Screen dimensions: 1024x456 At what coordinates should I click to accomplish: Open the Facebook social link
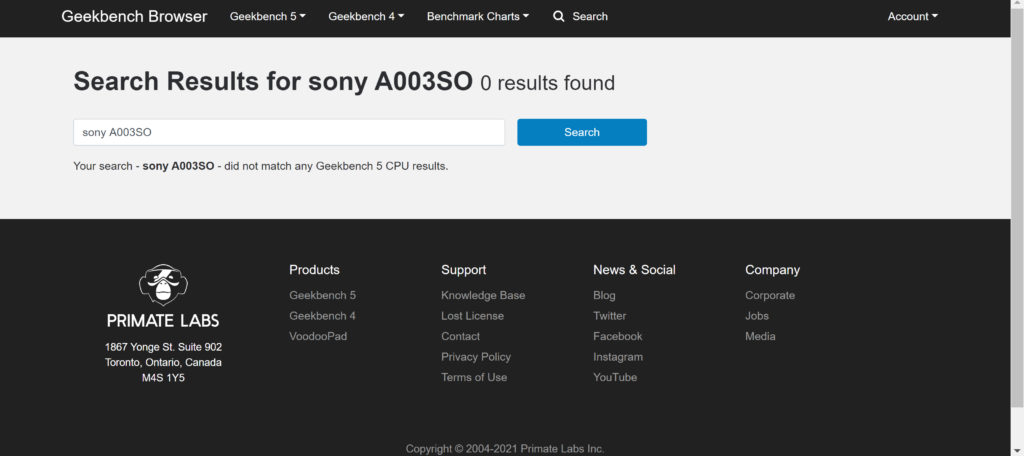click(x=618, y=336)
